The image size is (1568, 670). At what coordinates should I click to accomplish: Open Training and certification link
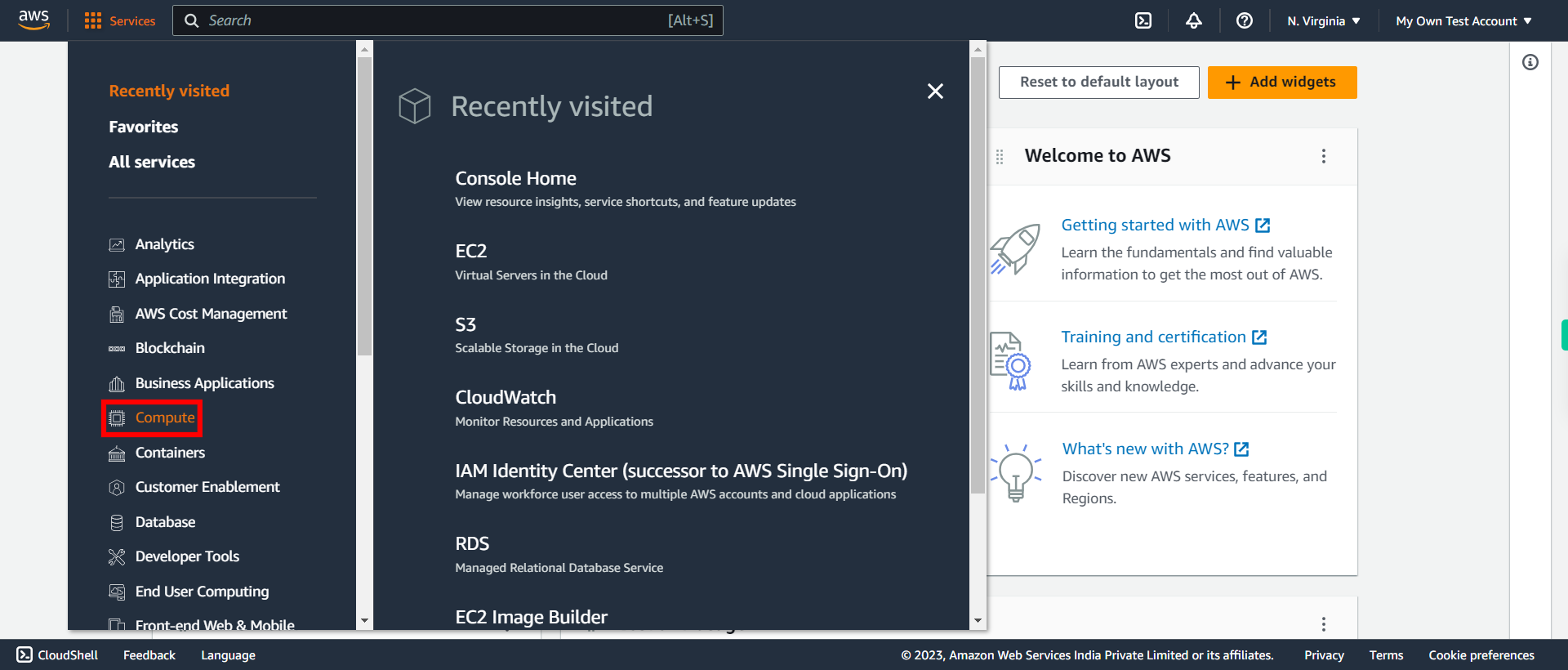[x=1164, y=337]
